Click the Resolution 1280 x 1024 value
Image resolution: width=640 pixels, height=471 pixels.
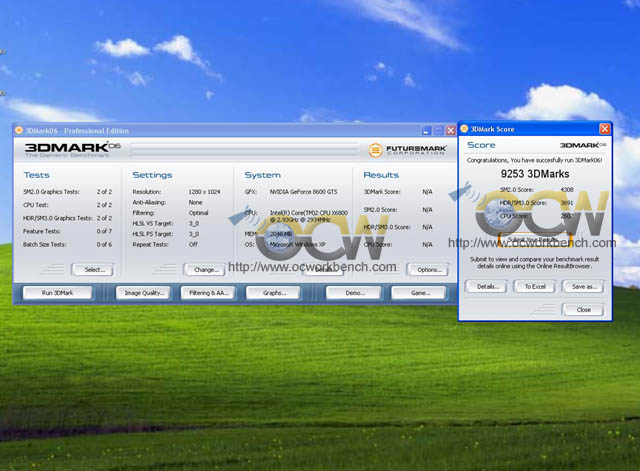(x=204, y=191)
